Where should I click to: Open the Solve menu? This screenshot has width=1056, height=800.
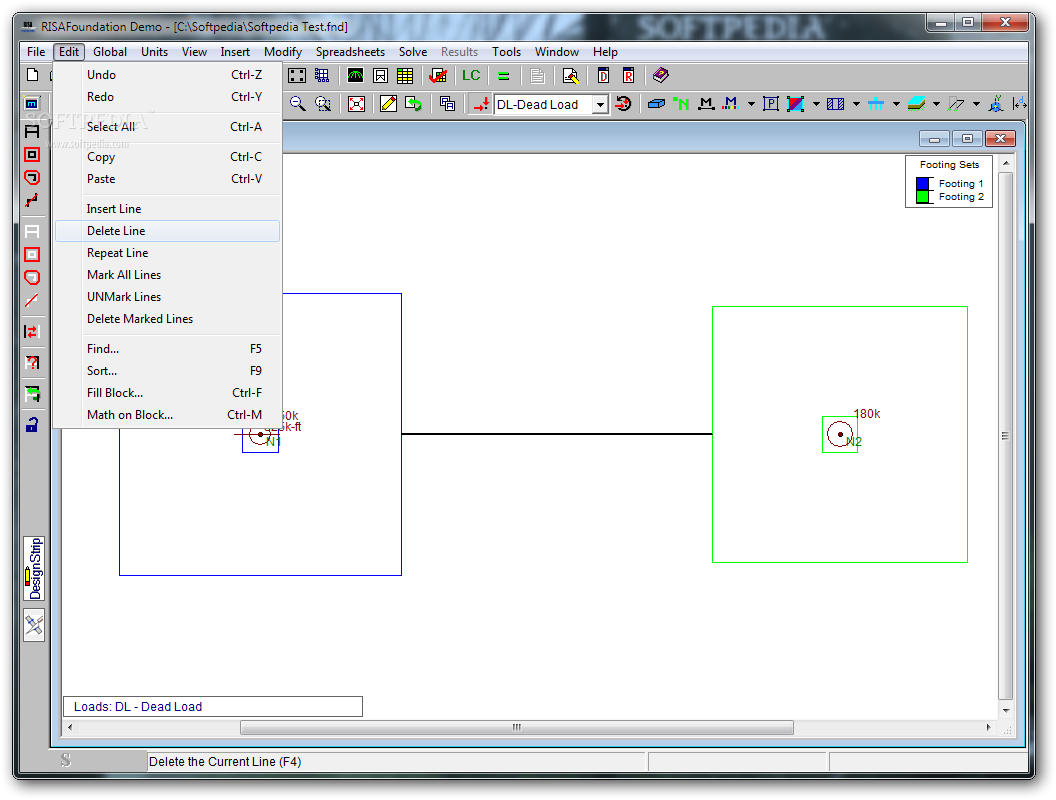(413, 52)
